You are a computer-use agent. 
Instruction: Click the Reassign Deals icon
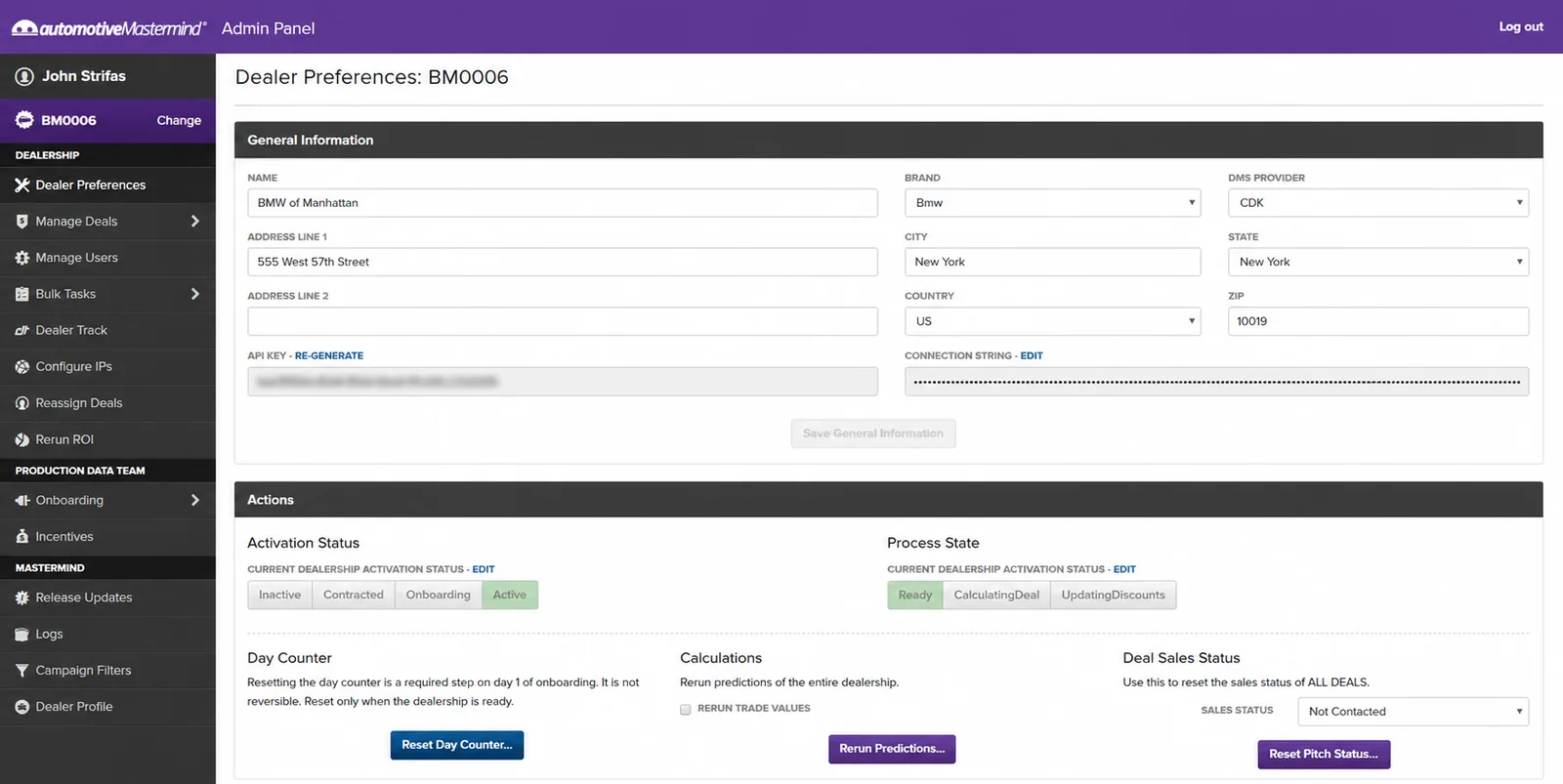tap(22, 403)
